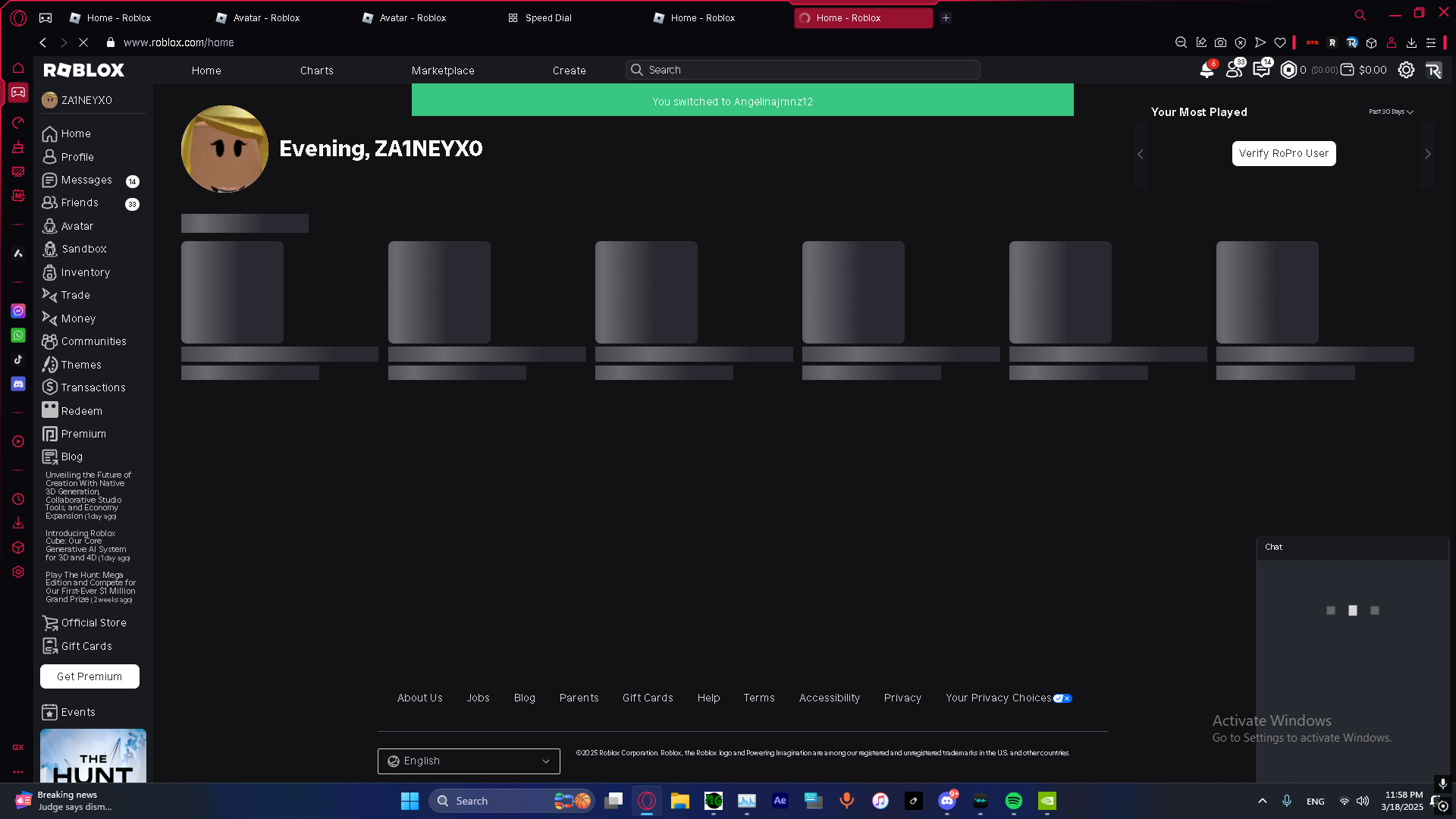Open Trade in left sidebar

click(75, 295)
